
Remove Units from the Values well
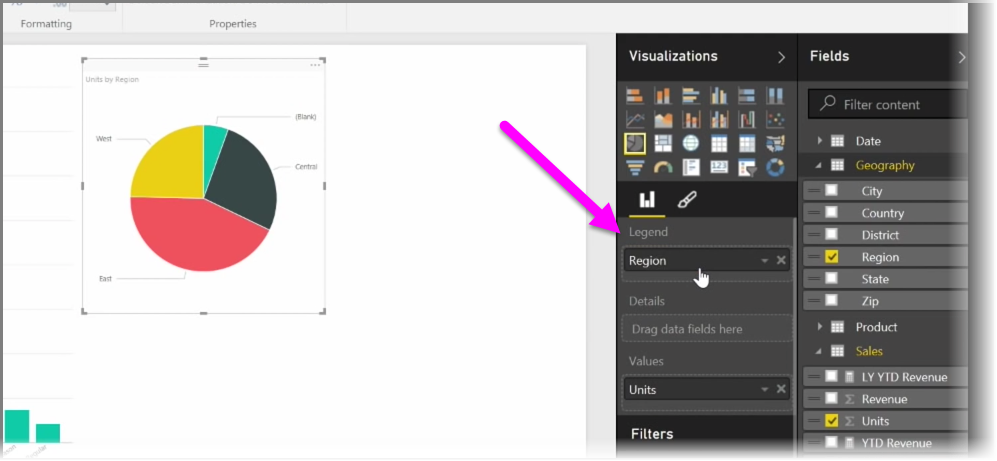(781, 390)
